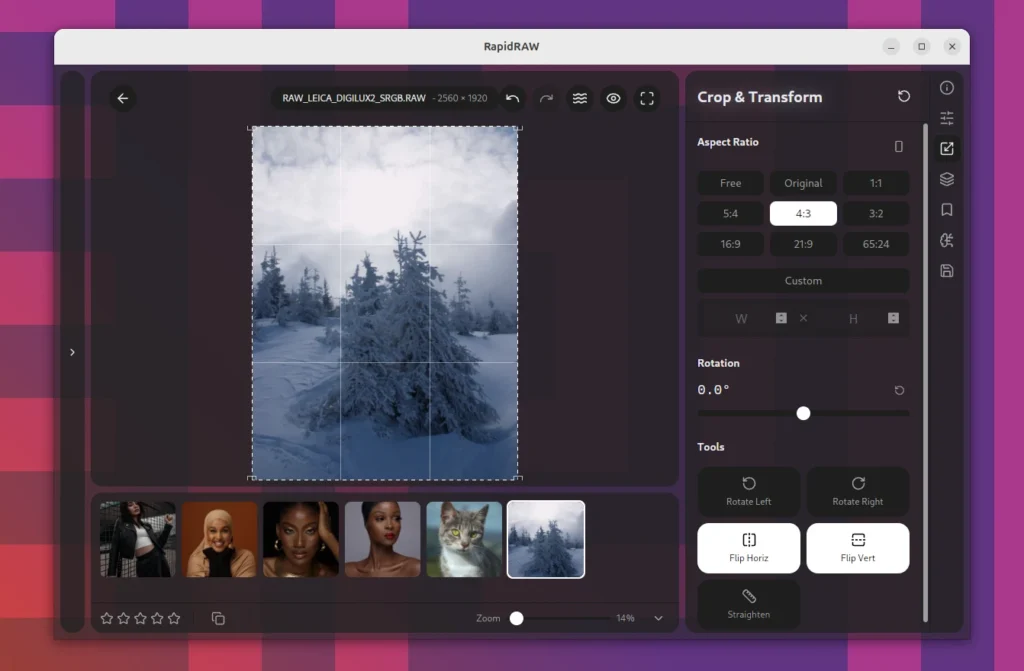Toggle Flip Horiz on the image
This screenshot has width=1024, height=671.
[x=748, y=548]
